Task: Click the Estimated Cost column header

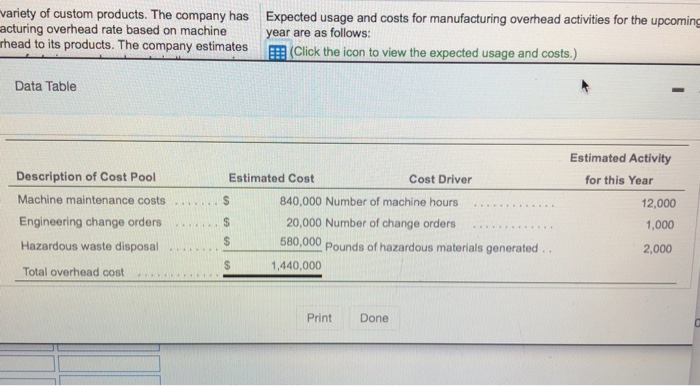Action: click(271, 178)
